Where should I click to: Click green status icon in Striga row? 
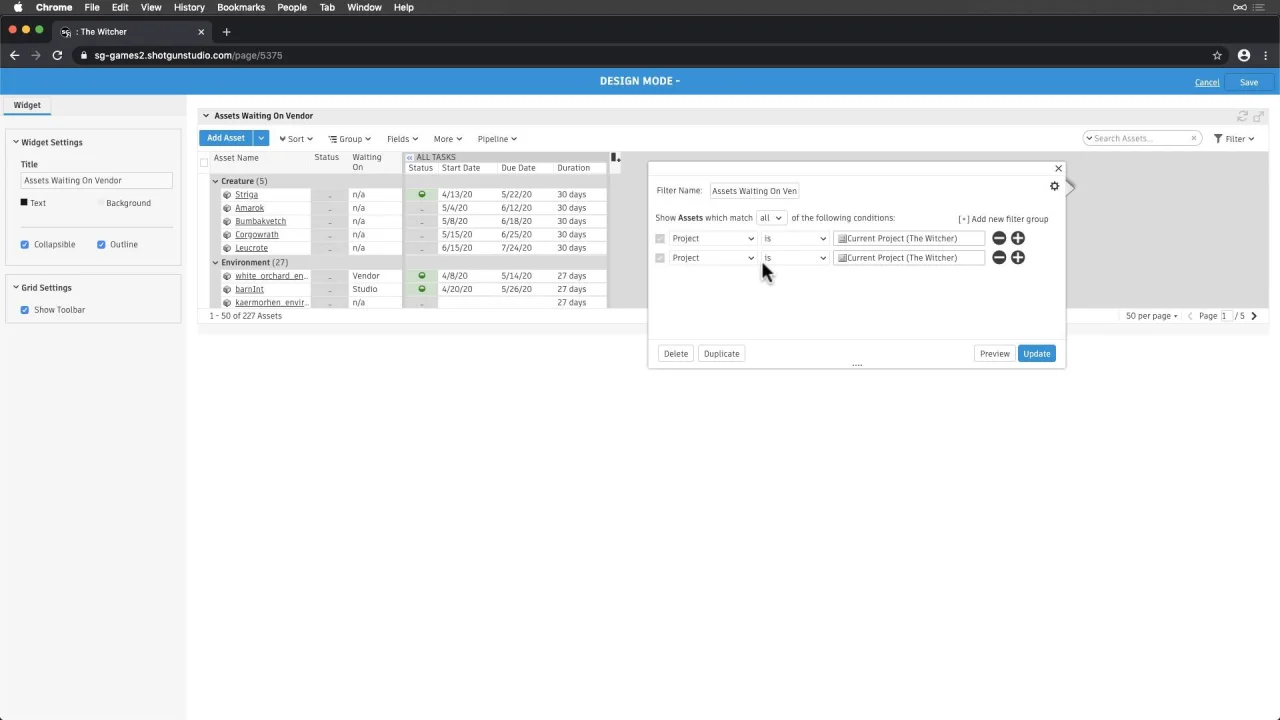click(422, 194)
